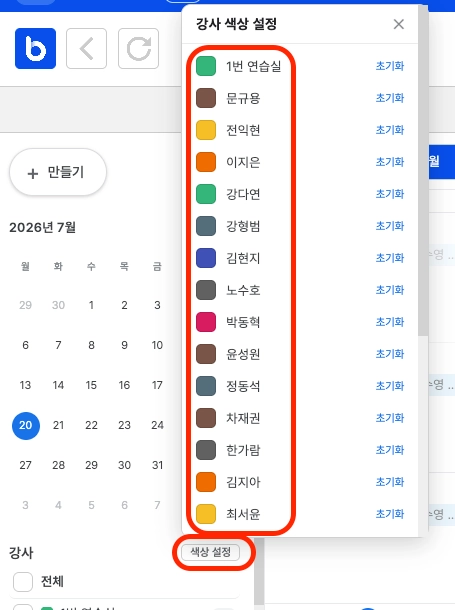
Task: Close the 강사 색상 설정 popup
Action: pyautogui.click(x=399, y=24)
